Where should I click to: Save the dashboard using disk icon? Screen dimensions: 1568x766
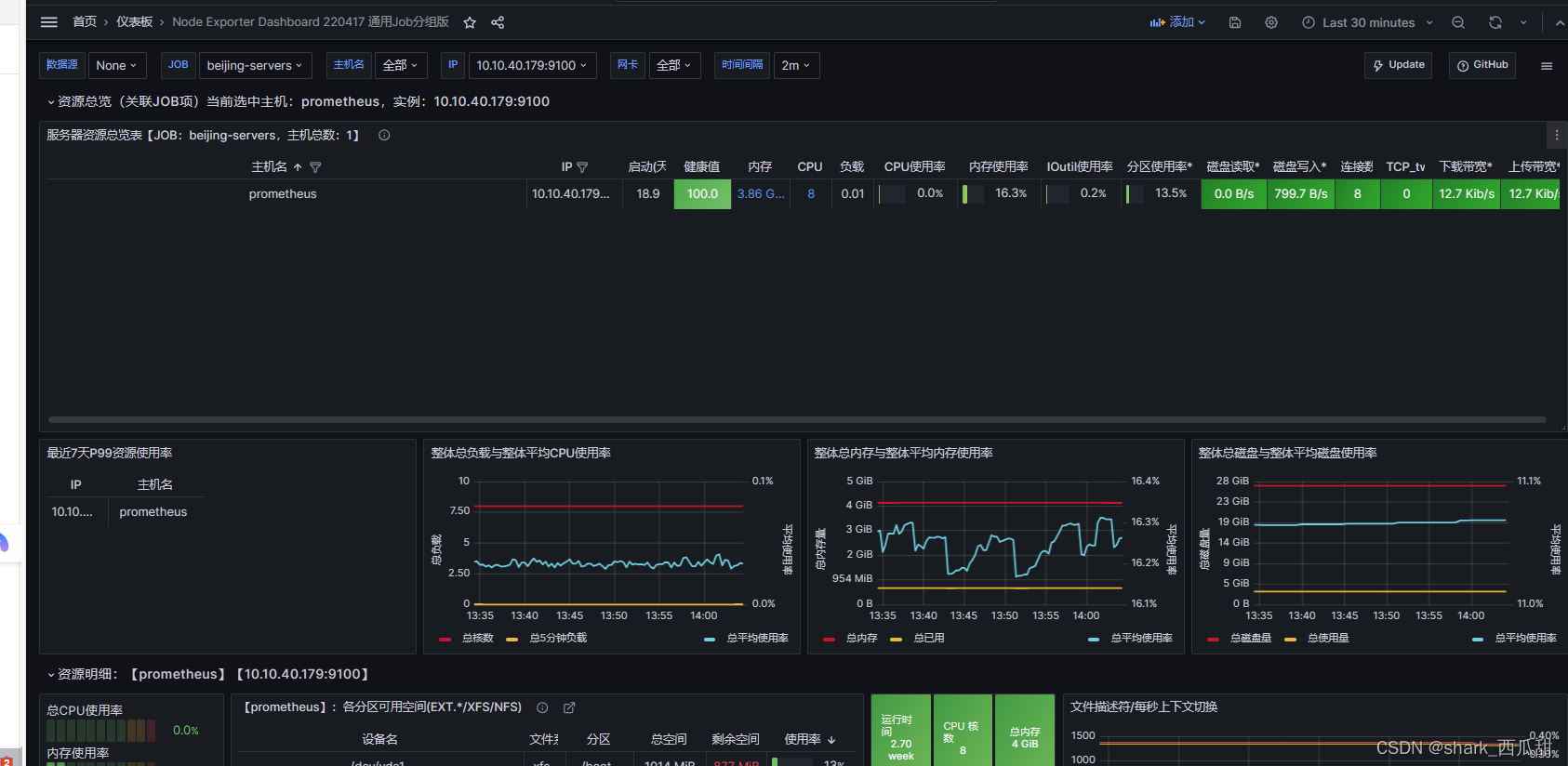[x=1235, y=22]
